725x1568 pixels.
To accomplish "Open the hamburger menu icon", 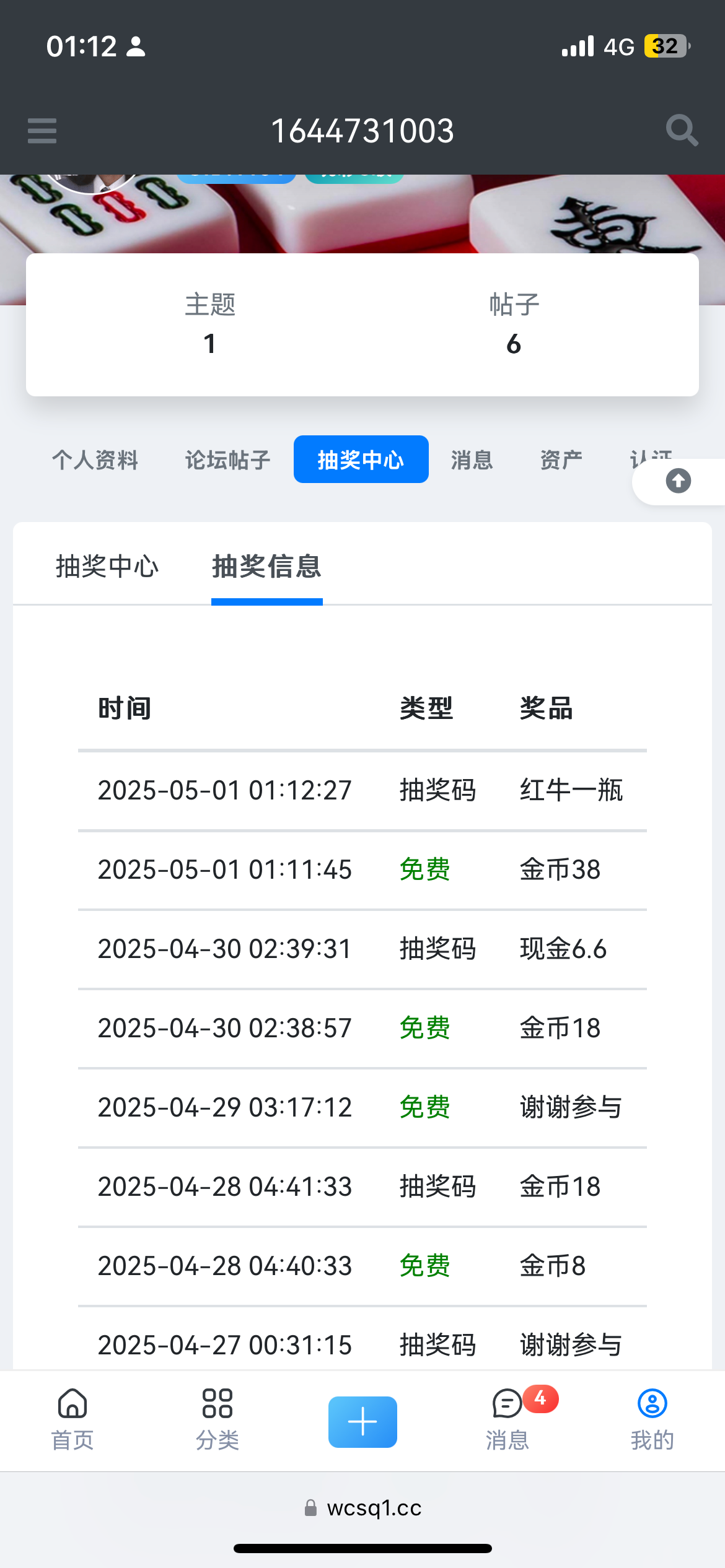I will (42, 131).
